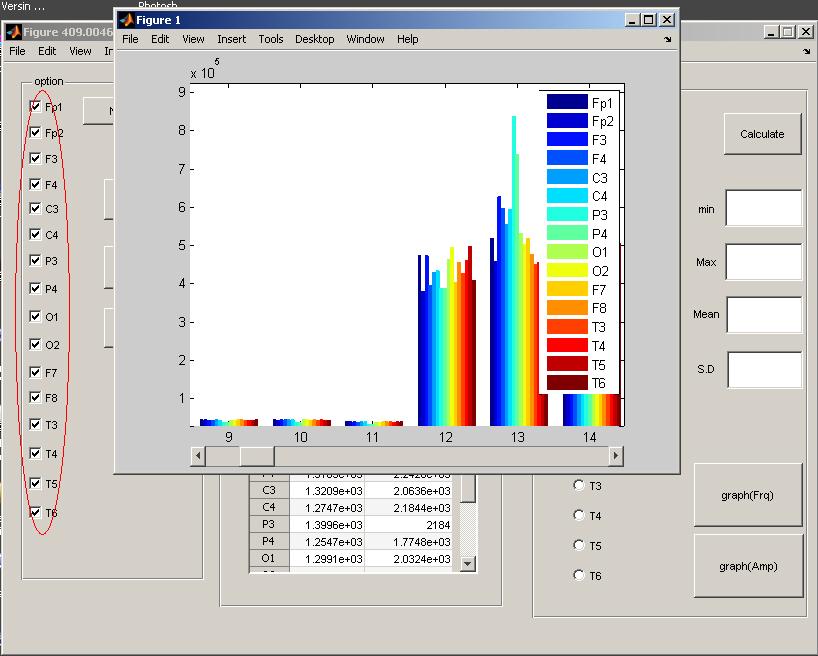Open the Help menu in Figure 1
This screenshot has height=656, width=818.
(407, 39)
